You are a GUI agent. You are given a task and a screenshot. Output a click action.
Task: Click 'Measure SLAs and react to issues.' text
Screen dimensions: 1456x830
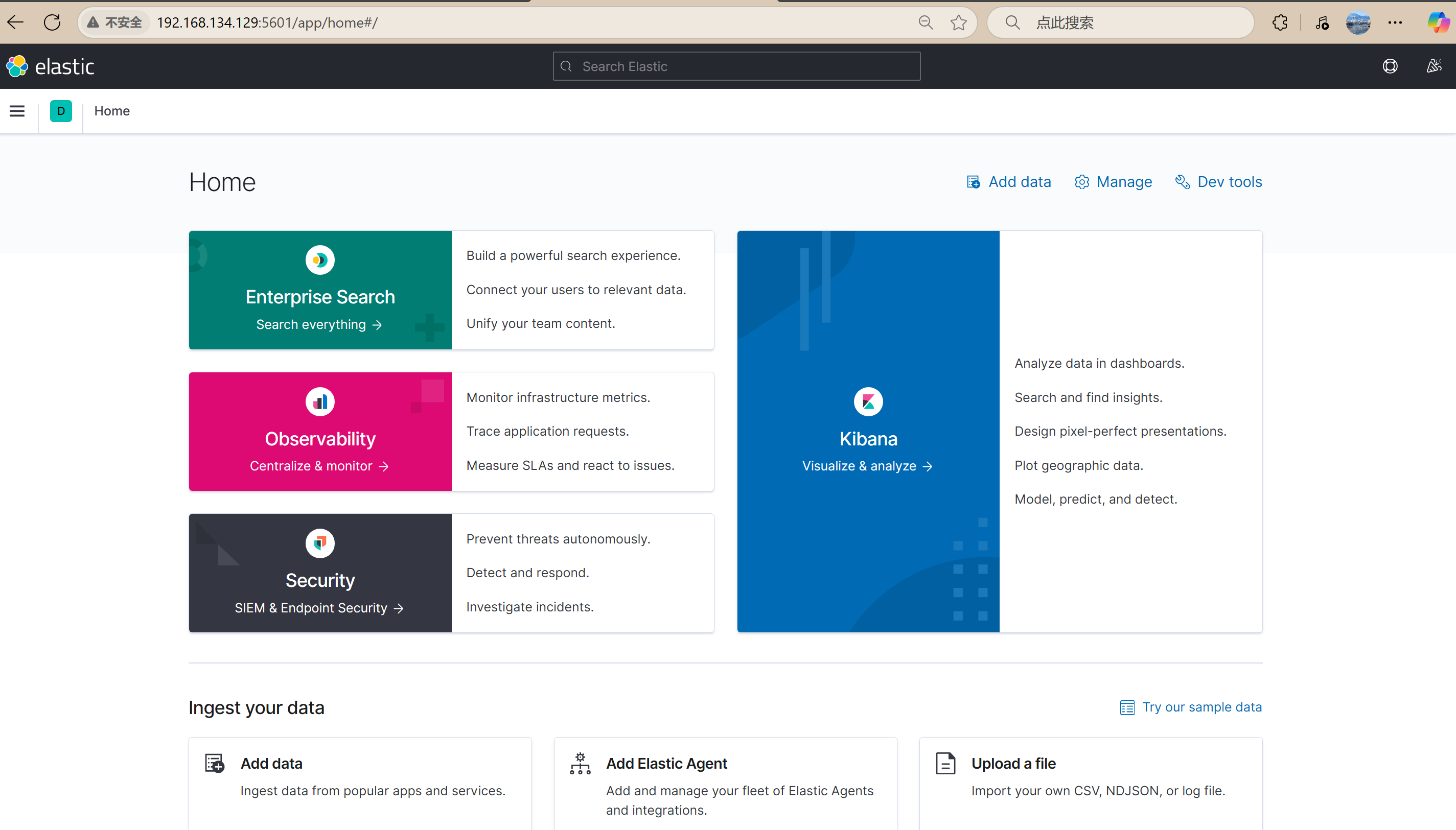click(570, 465)
